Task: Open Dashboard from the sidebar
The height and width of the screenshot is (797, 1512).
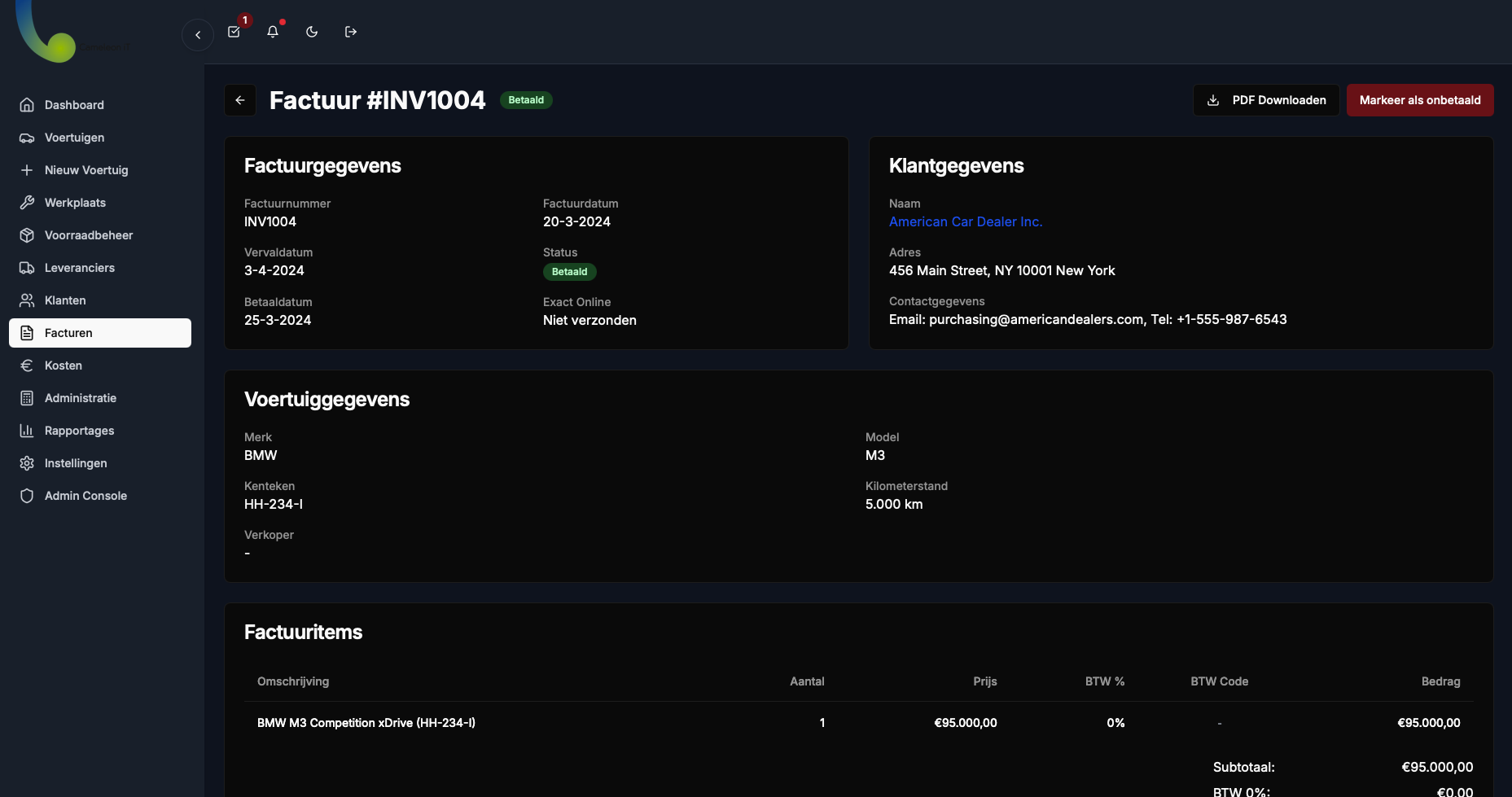Action: tap(74, 105)
